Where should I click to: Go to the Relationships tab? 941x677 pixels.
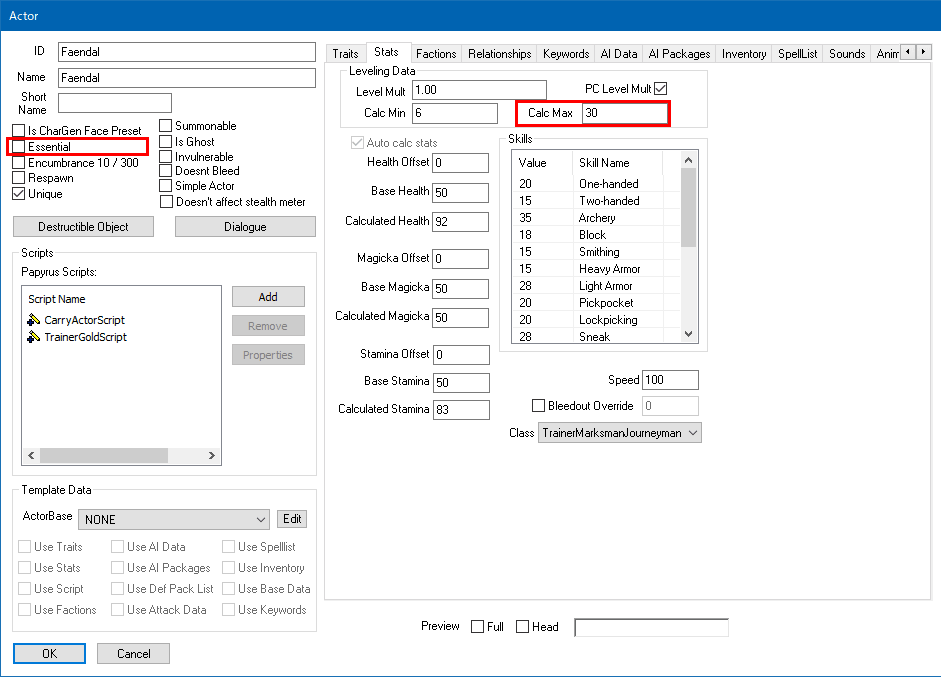[499, 54]
